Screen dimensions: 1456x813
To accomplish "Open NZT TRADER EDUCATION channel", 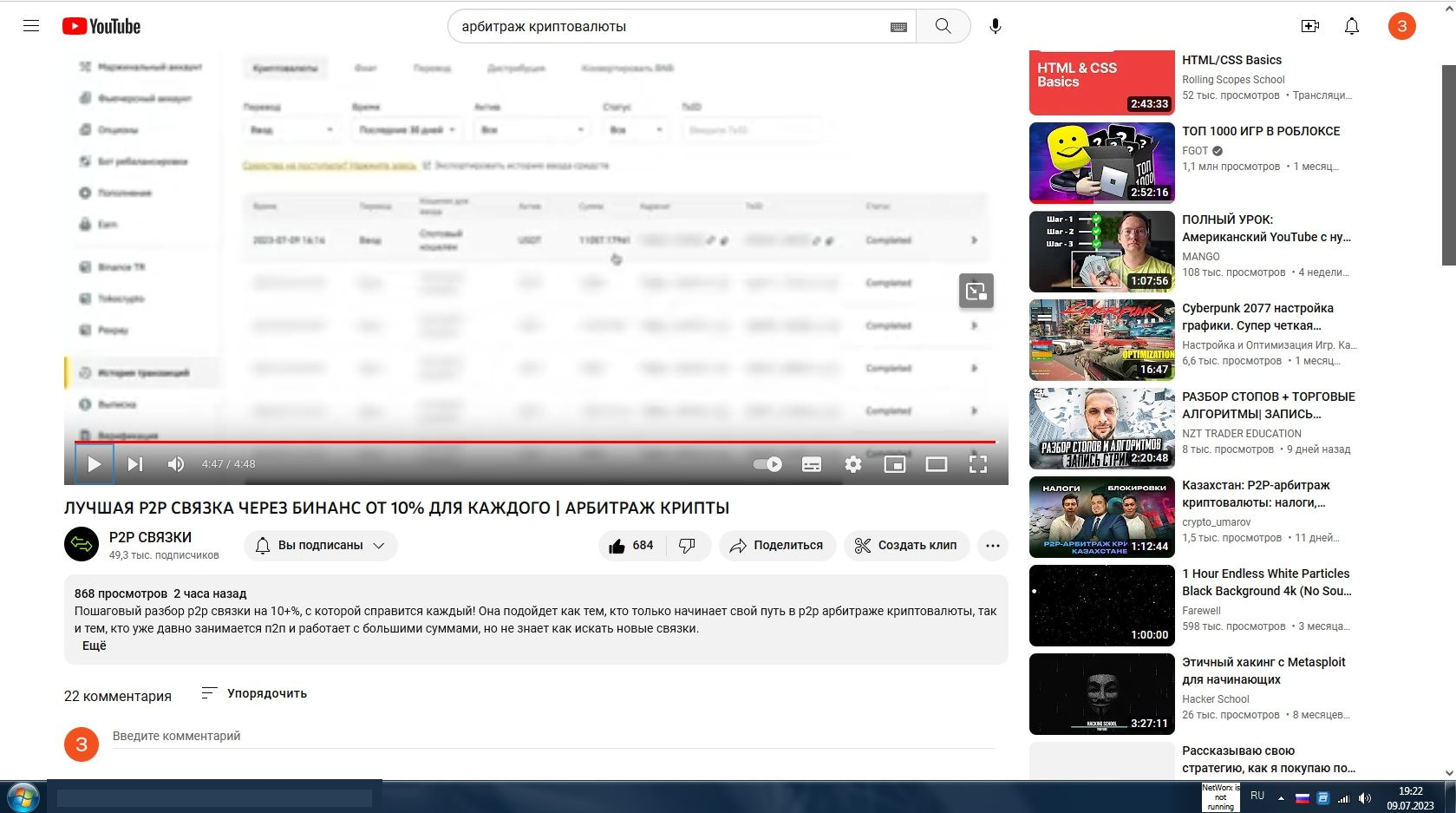I will click(1241, 434).
